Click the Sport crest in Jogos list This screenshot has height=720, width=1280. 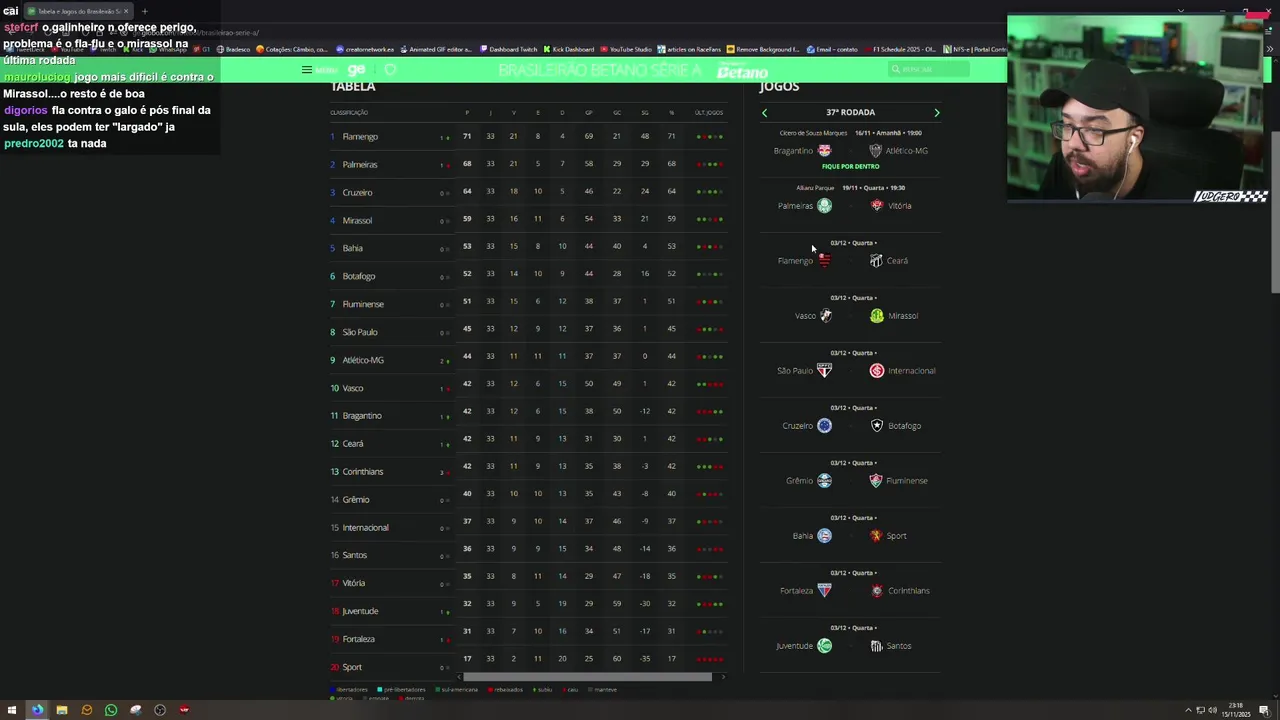tap(876, 536)
